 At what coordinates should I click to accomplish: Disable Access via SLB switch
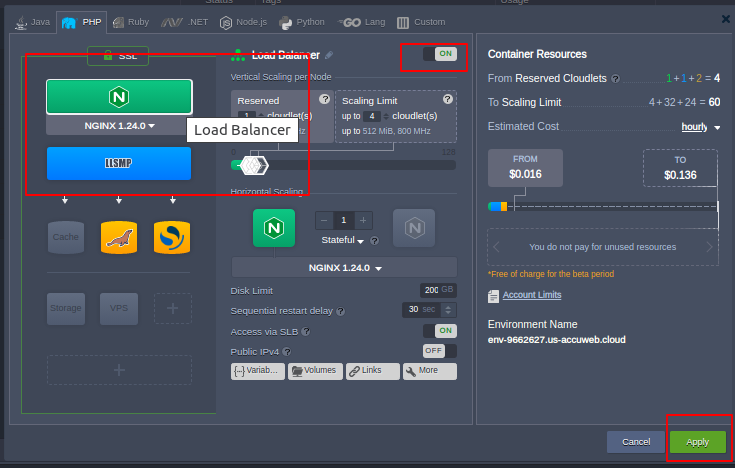pos(440,331)
